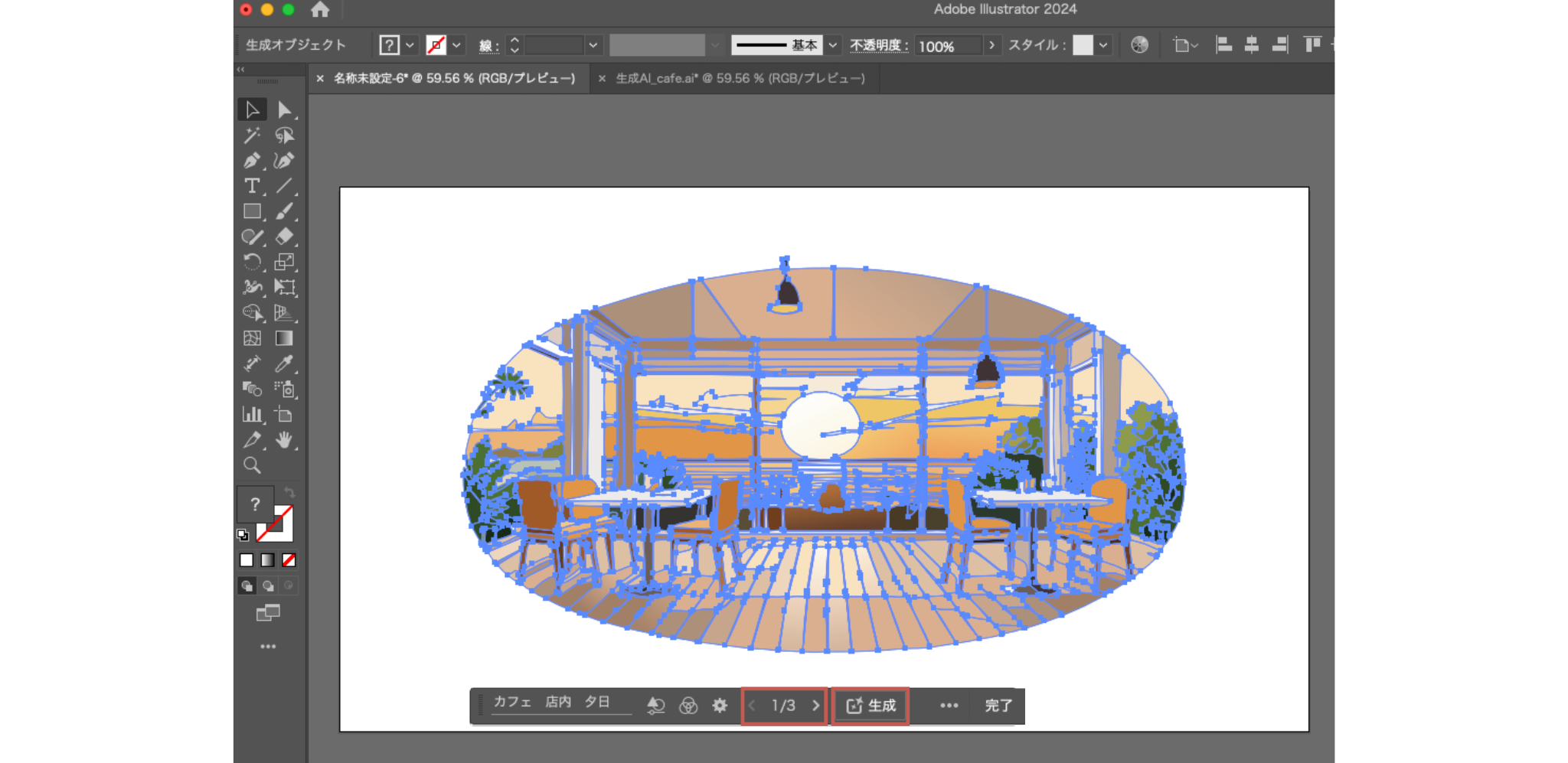Select the Hand tool
1568x763 pixels.
[286, 440]
